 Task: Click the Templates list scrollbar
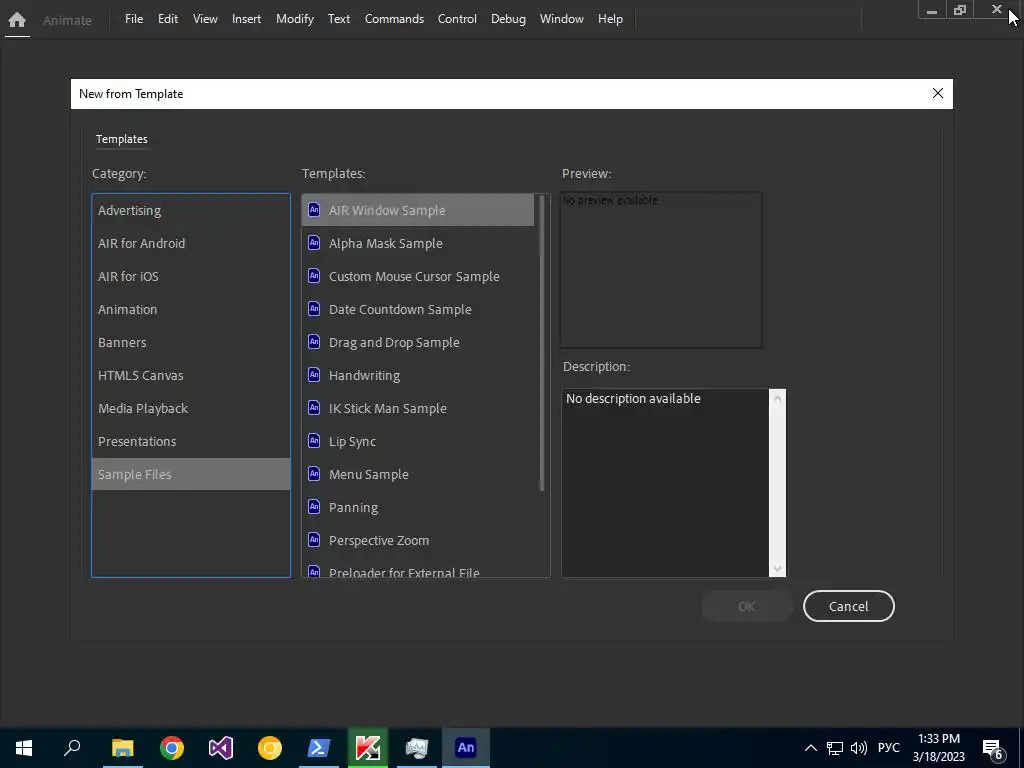tap(541, 342)
